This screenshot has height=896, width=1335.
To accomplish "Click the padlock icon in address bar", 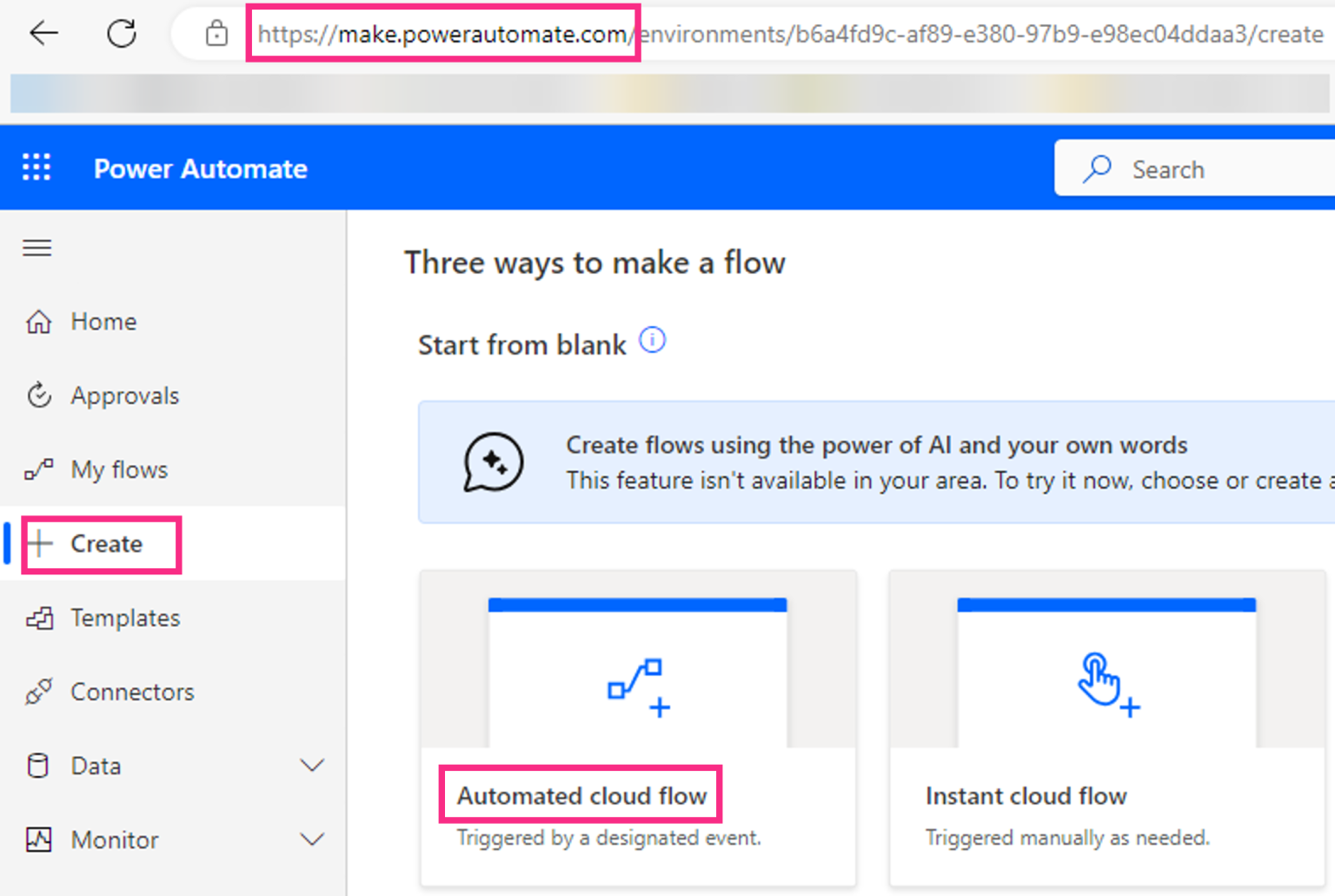I will [x=216, y=33].
